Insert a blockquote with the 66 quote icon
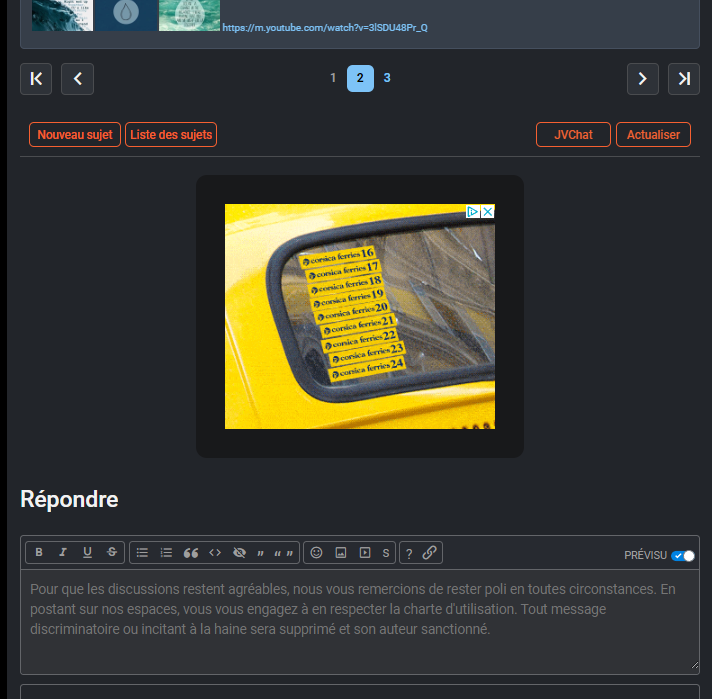This screenshot has width=712, height=699. [x=191, y=552]
